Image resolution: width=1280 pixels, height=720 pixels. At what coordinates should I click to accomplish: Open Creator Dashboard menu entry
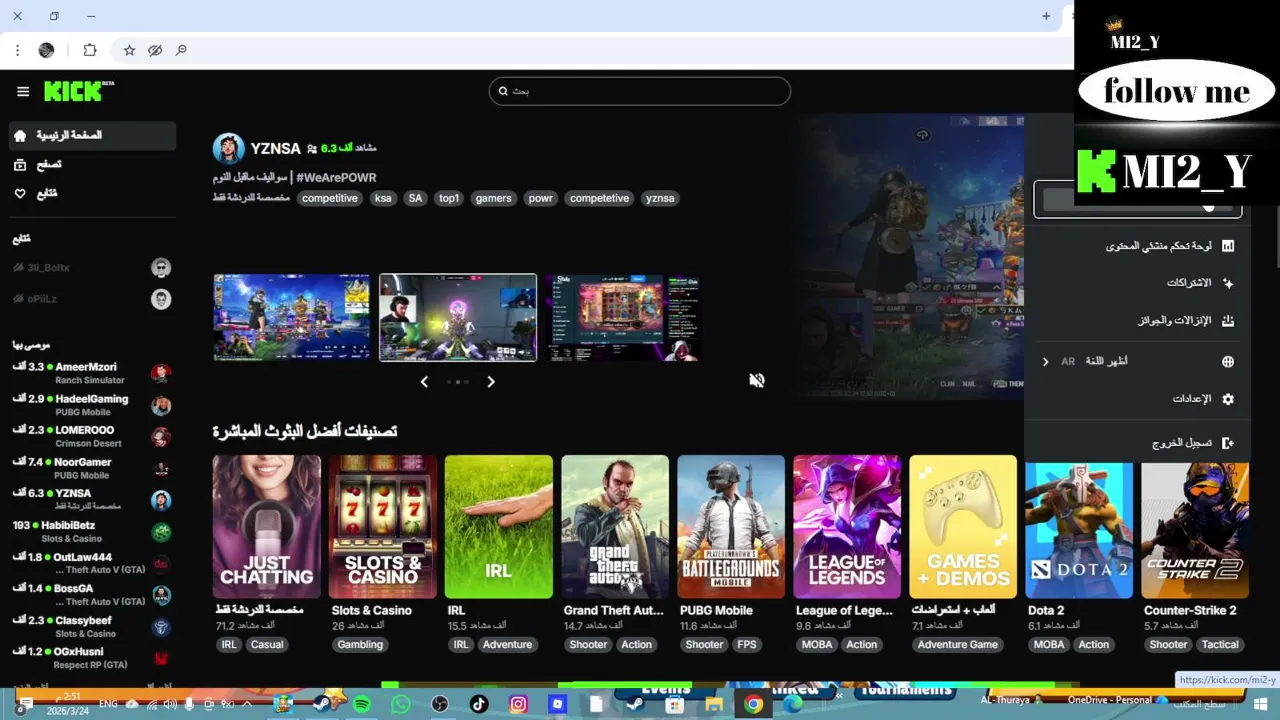click(1139, 246)
